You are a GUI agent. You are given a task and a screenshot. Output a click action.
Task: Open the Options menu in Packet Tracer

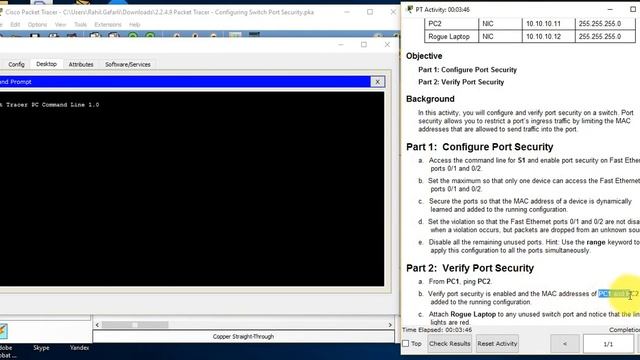[37, 24]
